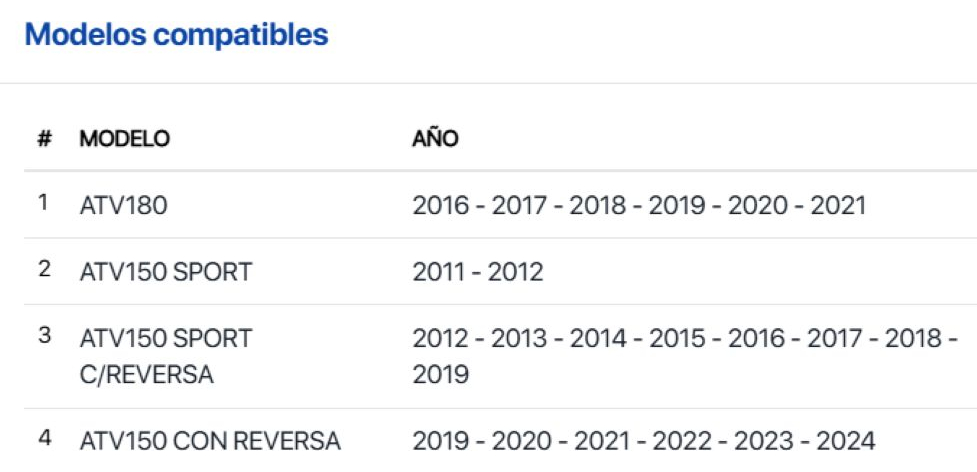The width and height of the screenshot is (977, 472).
Task: Select the MODELO column header
Action: coord(125,139)
